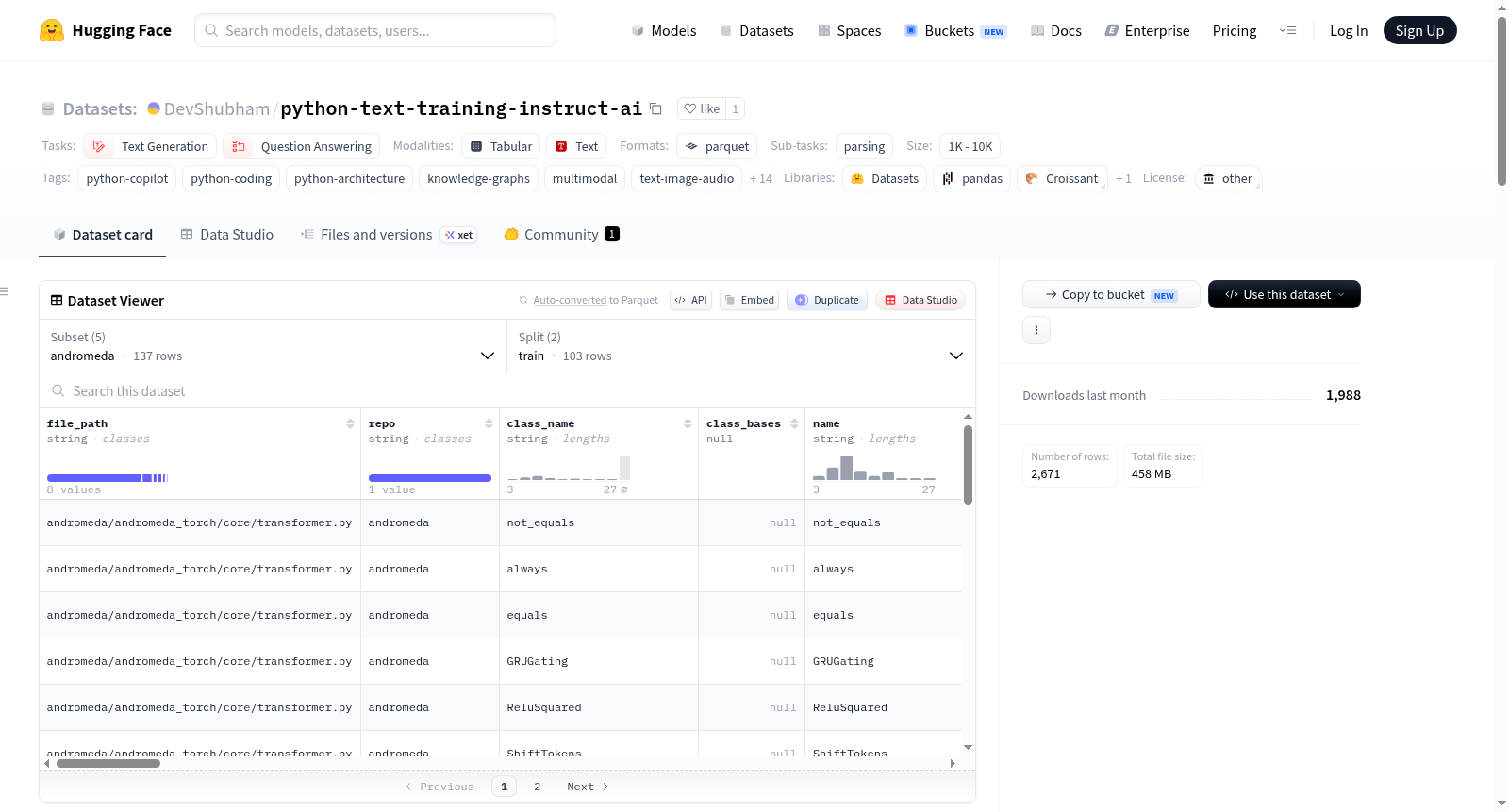The image size is (1509, 812).
Task: Open the Pricing link
Action: [1235, 30]
